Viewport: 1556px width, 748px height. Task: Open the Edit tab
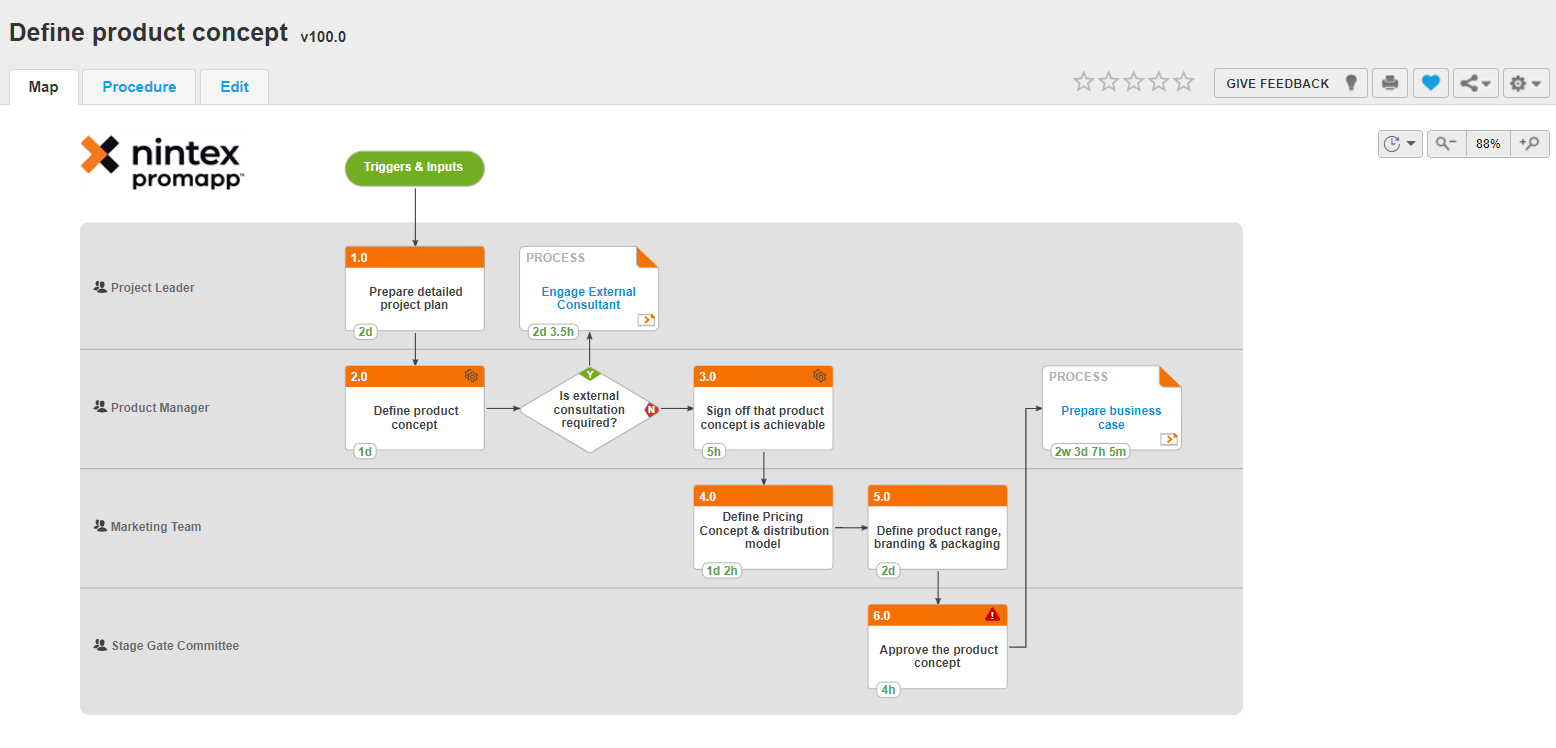[234, 87]
